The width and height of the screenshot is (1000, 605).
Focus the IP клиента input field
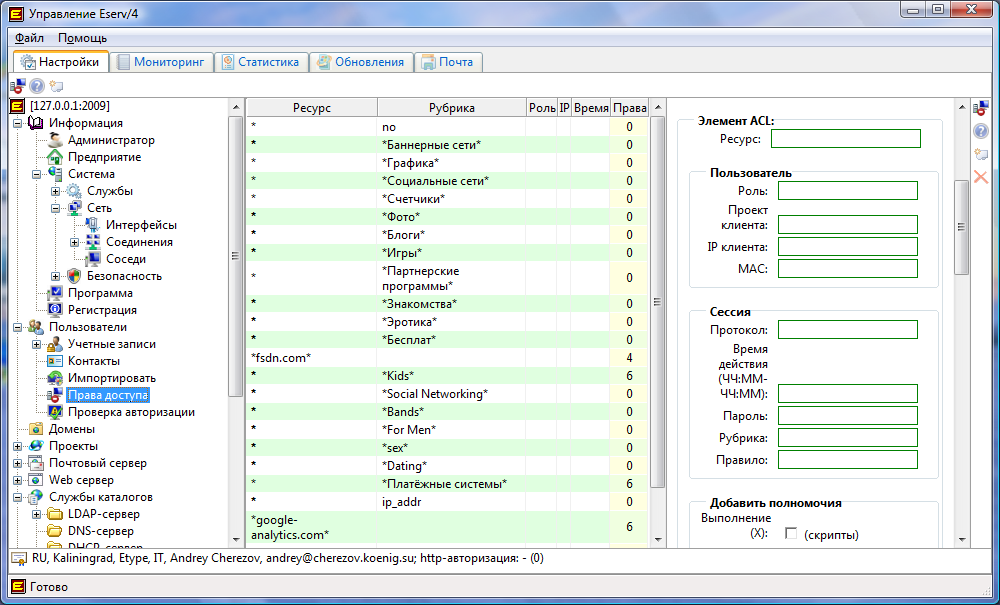(x=848, y=247)
